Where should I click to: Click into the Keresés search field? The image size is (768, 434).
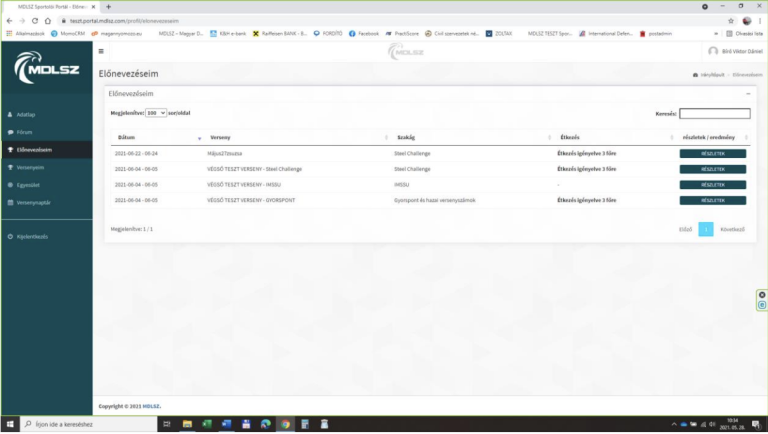click(714, 114)
